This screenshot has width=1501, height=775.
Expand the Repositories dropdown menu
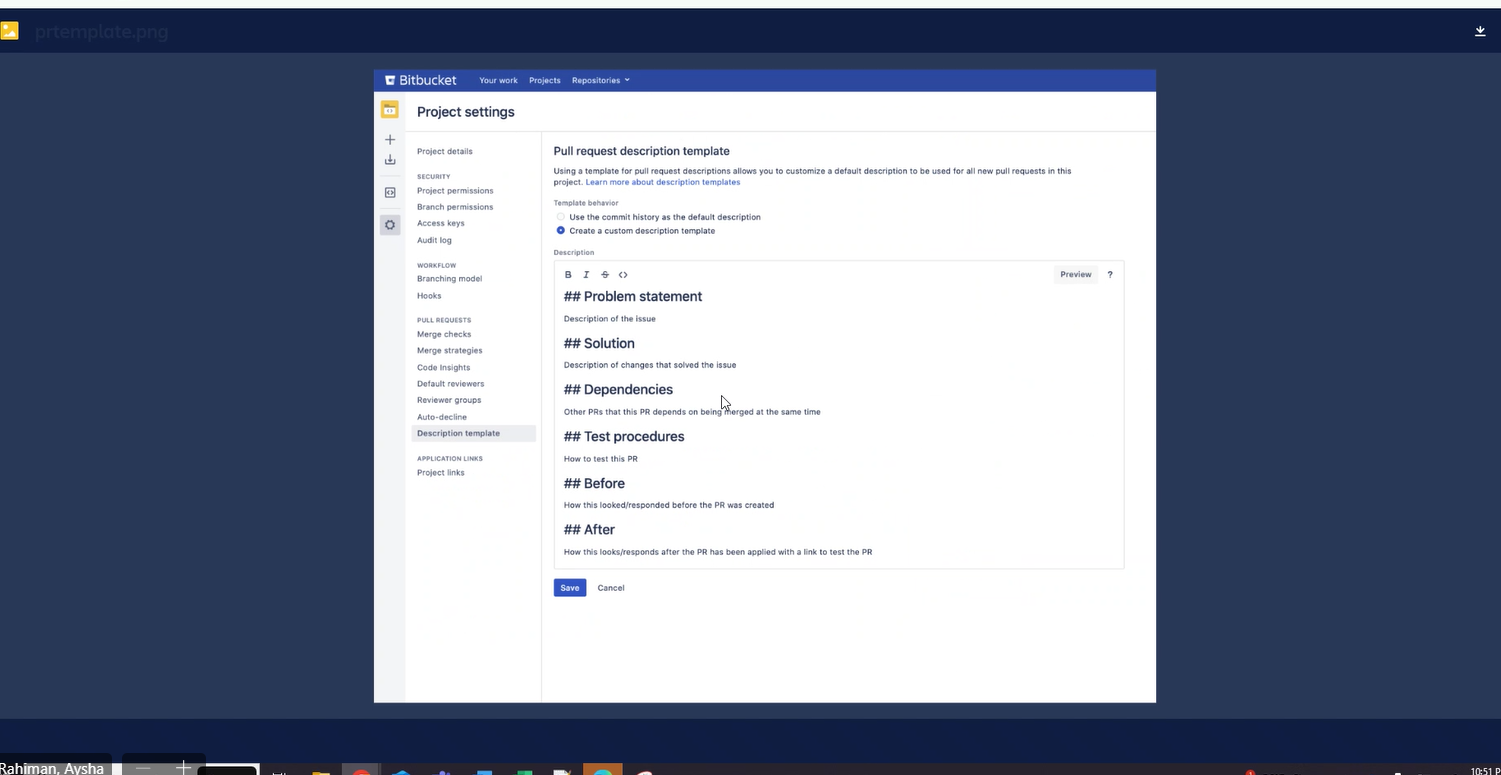(x=601, y=80)
